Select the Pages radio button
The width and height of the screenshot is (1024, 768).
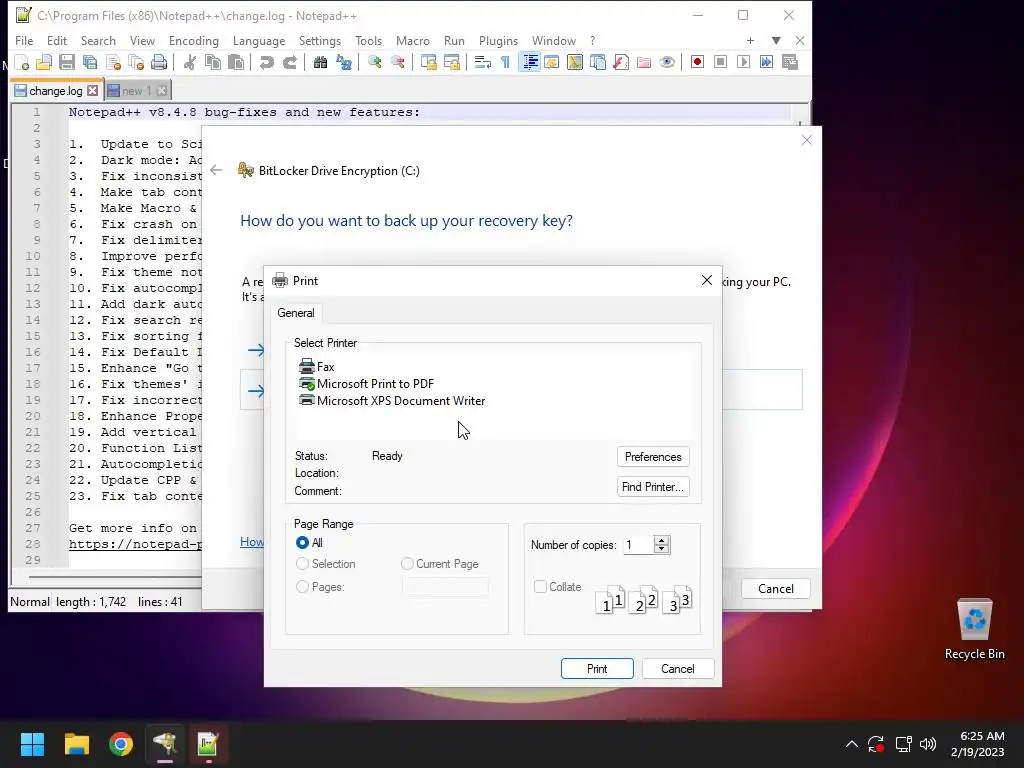[302, 587]
